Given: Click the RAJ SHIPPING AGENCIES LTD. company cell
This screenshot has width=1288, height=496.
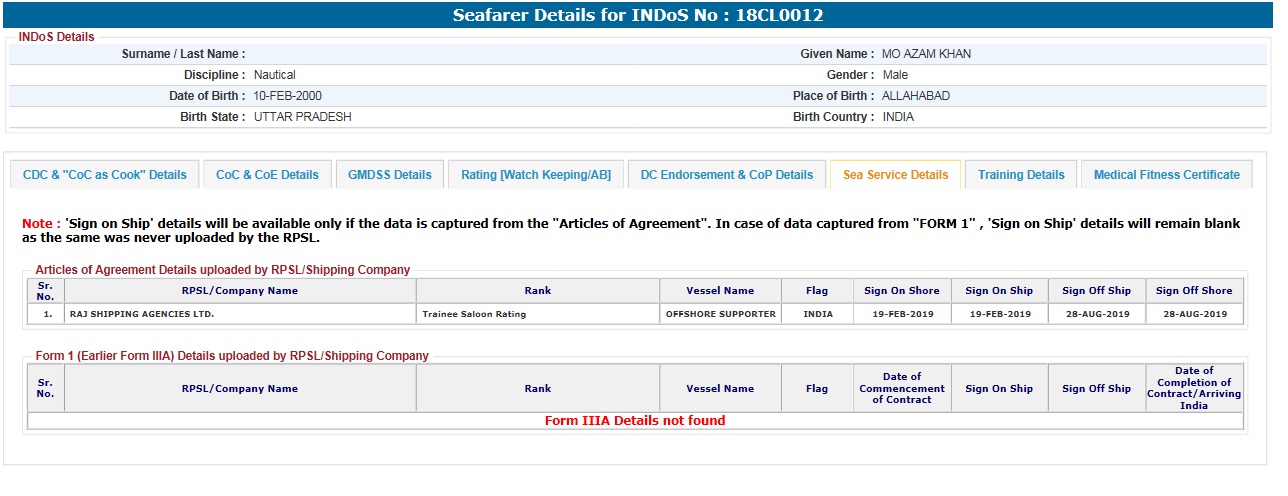Looking at the screenshot, I should point(142,314).
